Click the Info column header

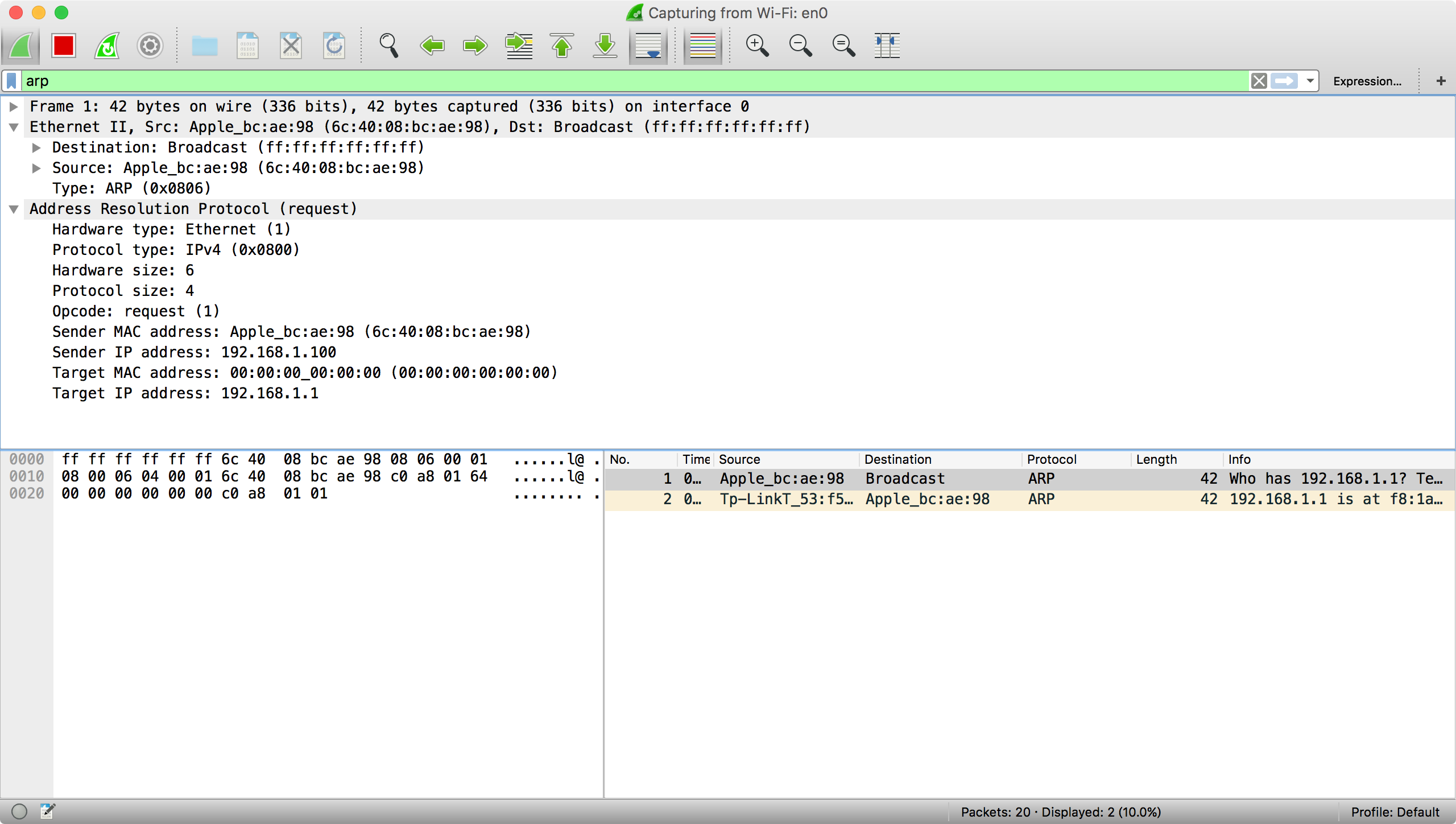[x=1239, y=459]
